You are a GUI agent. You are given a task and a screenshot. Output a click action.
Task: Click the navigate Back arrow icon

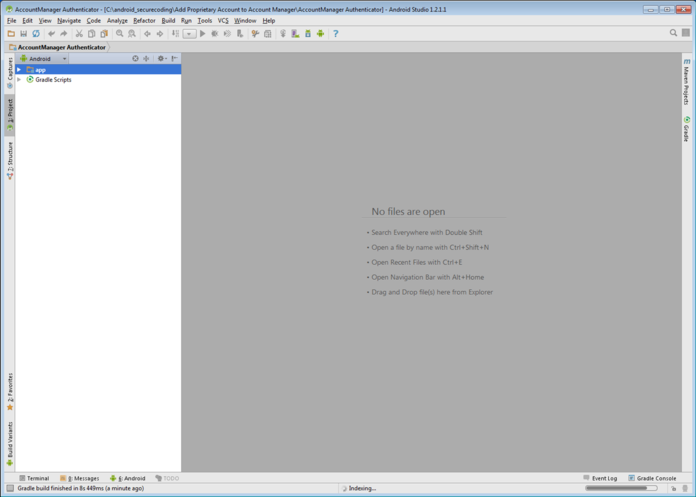point(147,34)
